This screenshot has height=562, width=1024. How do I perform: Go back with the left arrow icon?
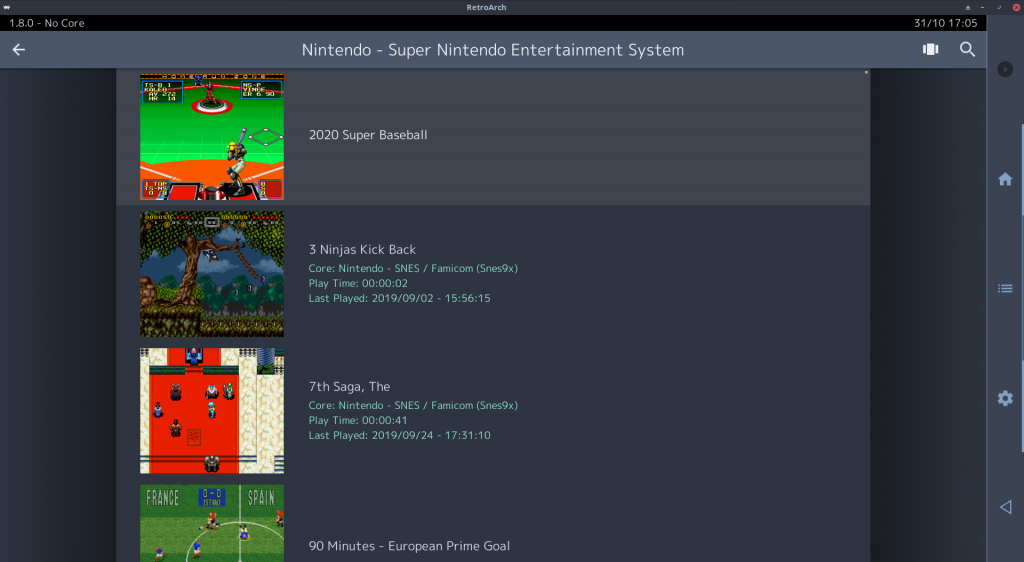[x=18, y=50]
